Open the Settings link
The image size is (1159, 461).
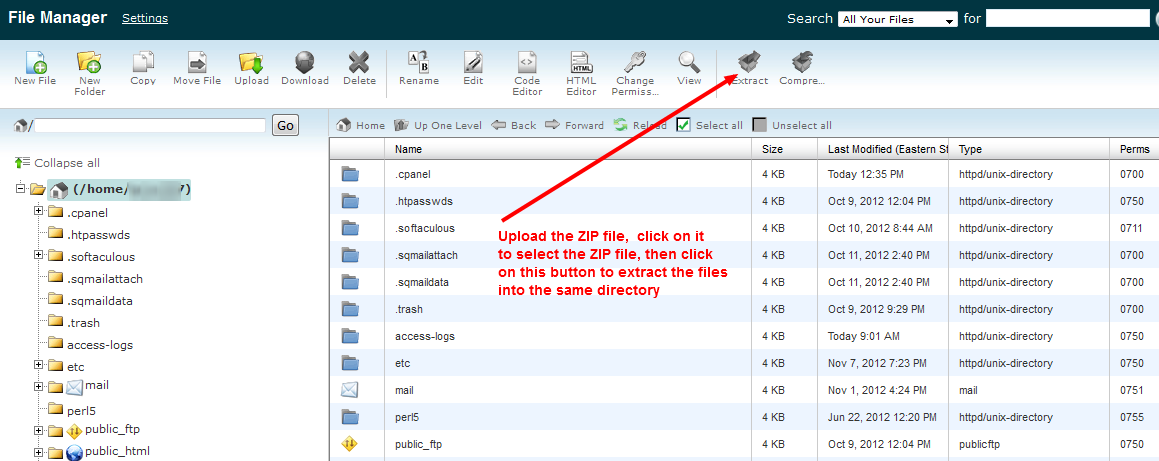[x=145, y=18]
